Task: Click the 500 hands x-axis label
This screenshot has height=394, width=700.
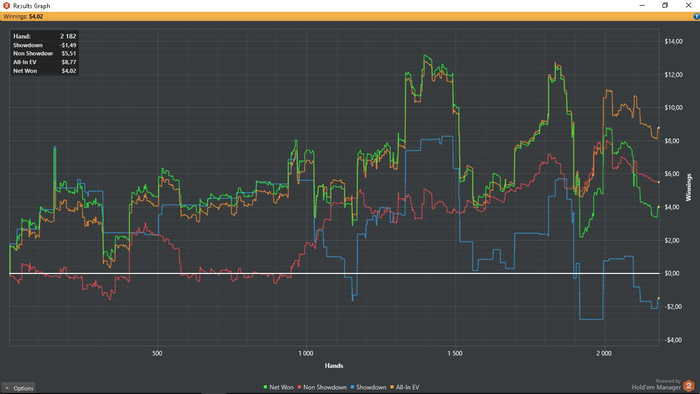Action: (x=157, y=353)
